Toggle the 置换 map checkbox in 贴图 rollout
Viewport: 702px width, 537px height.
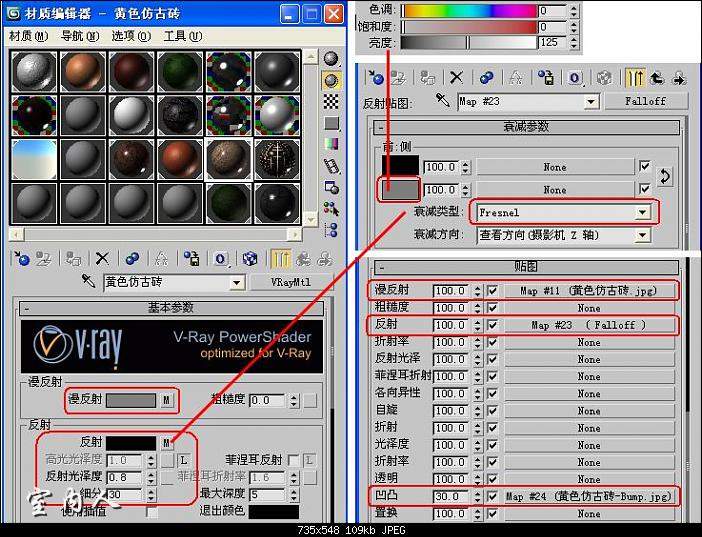492,513
